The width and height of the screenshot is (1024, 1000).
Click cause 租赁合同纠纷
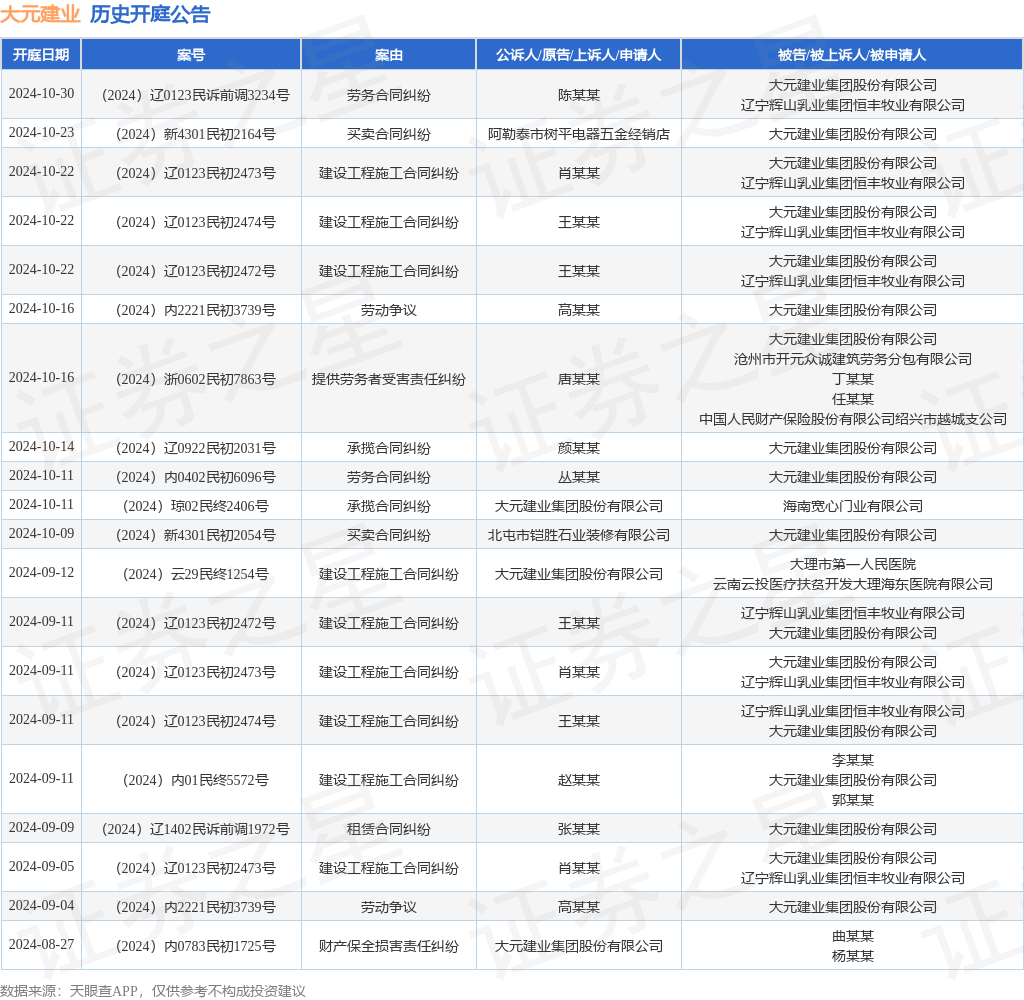point(389,830)
